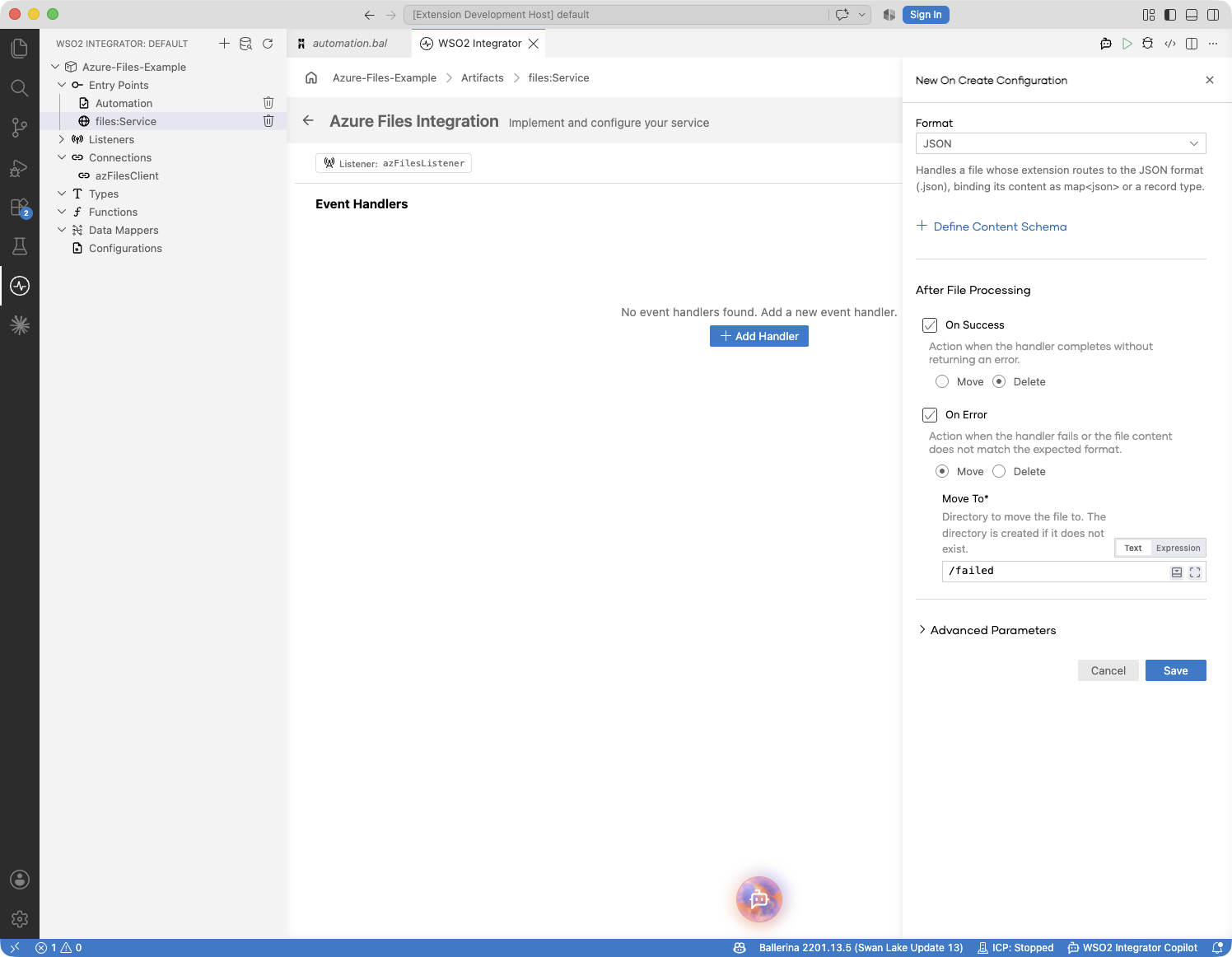Collapse the Entry Points node
The width and height of the screenshot is (1232, 957).
point(62,85)
